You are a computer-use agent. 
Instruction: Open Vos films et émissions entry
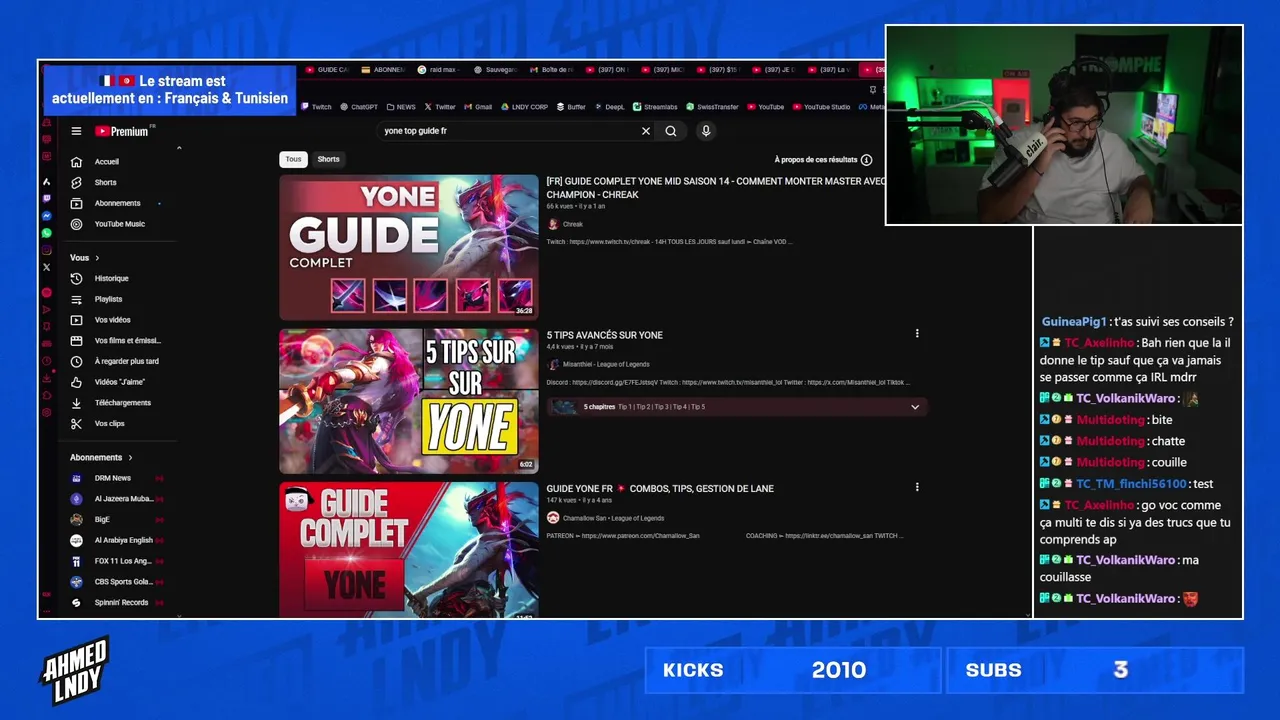click(116, 341)
